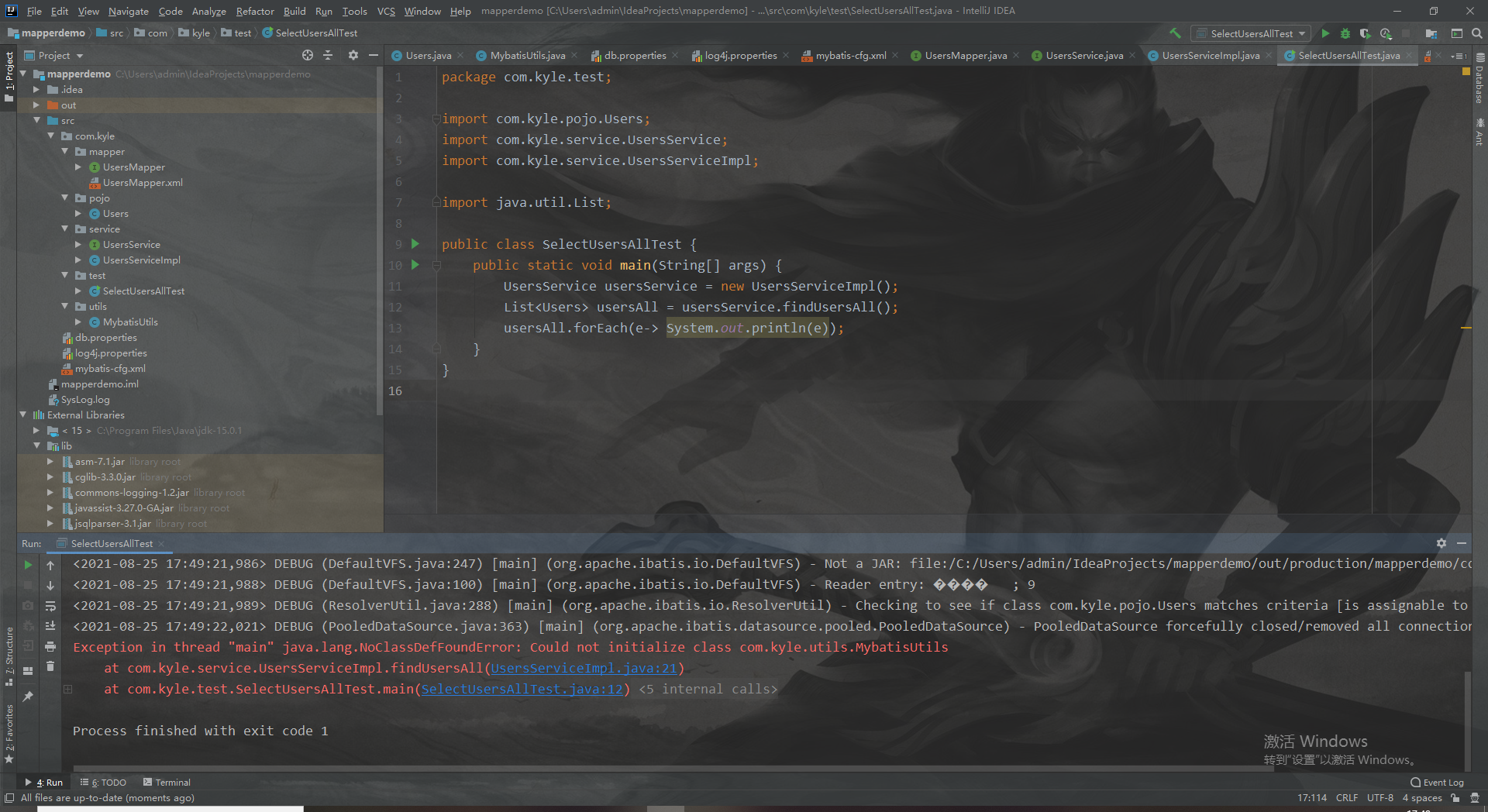Expand the .idea folder

36,90
